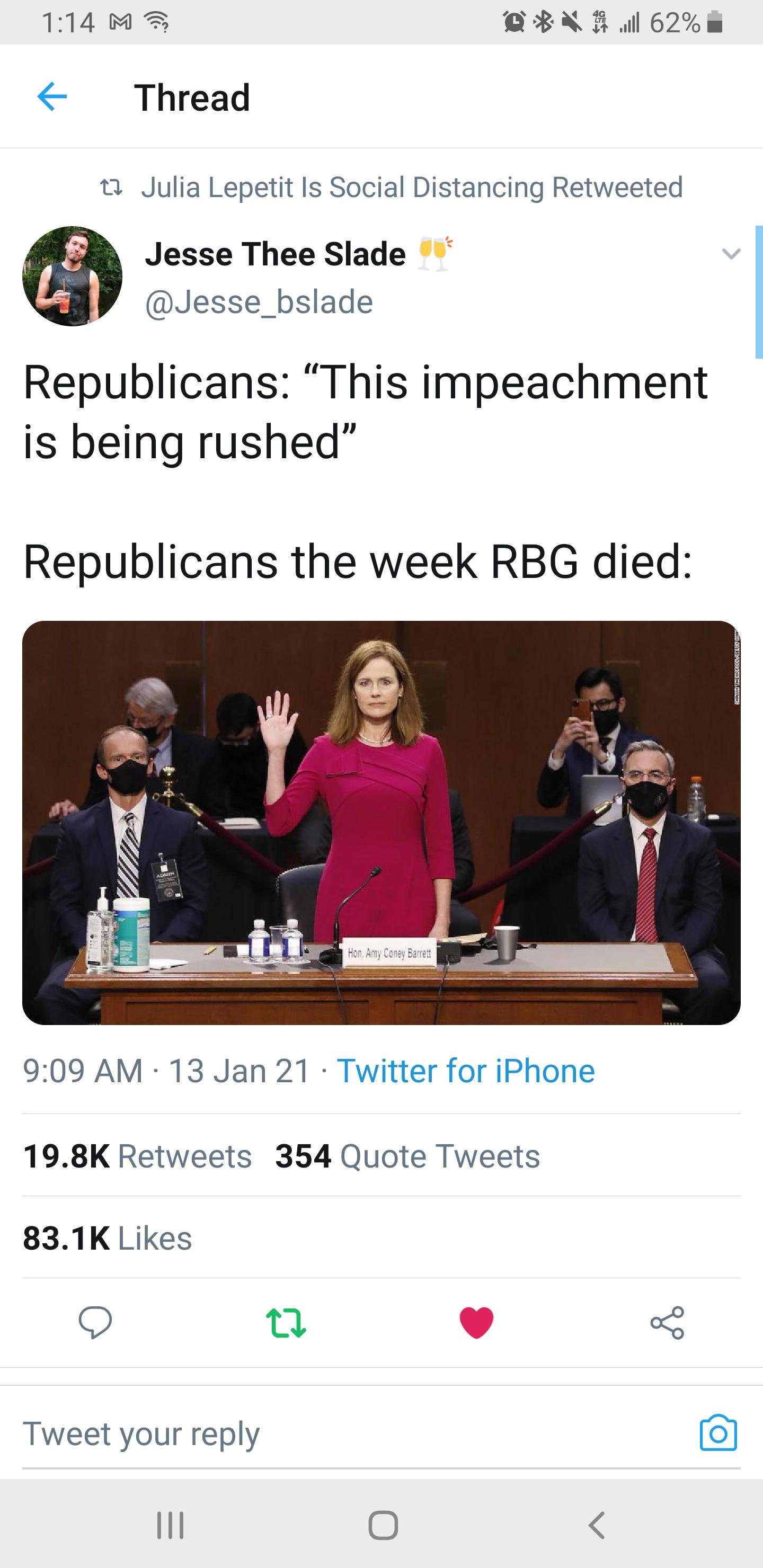This screenshot has height=1568, width=763.
Task: Unlike the tweet with the red heart
Action: click(x=476, y=1322)
